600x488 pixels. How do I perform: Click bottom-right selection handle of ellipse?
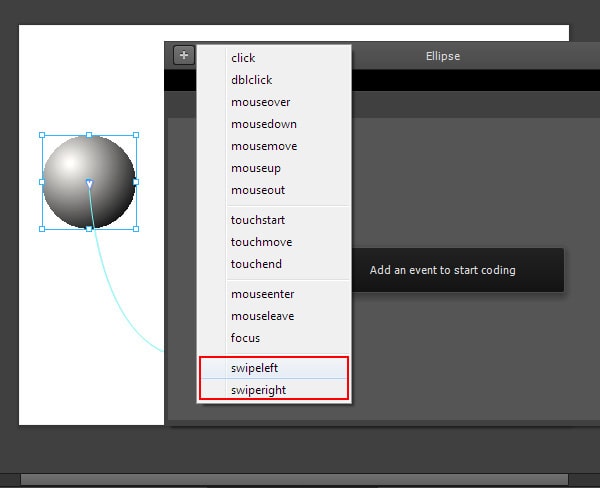[x=136, y=229]
